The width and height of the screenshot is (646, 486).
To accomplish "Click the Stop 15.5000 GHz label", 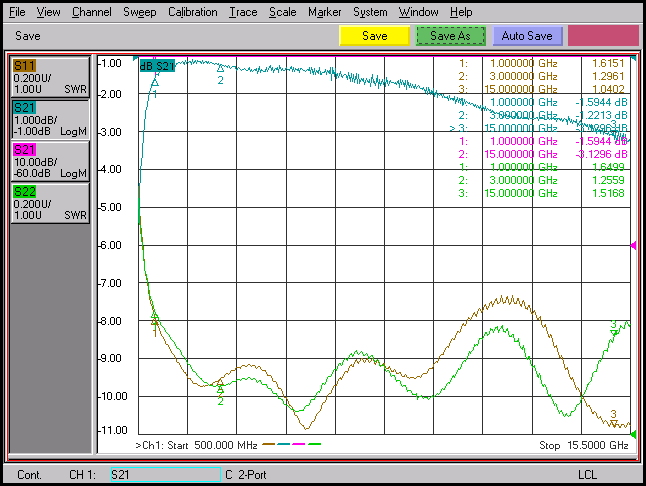I will click(x=584, y=445).
